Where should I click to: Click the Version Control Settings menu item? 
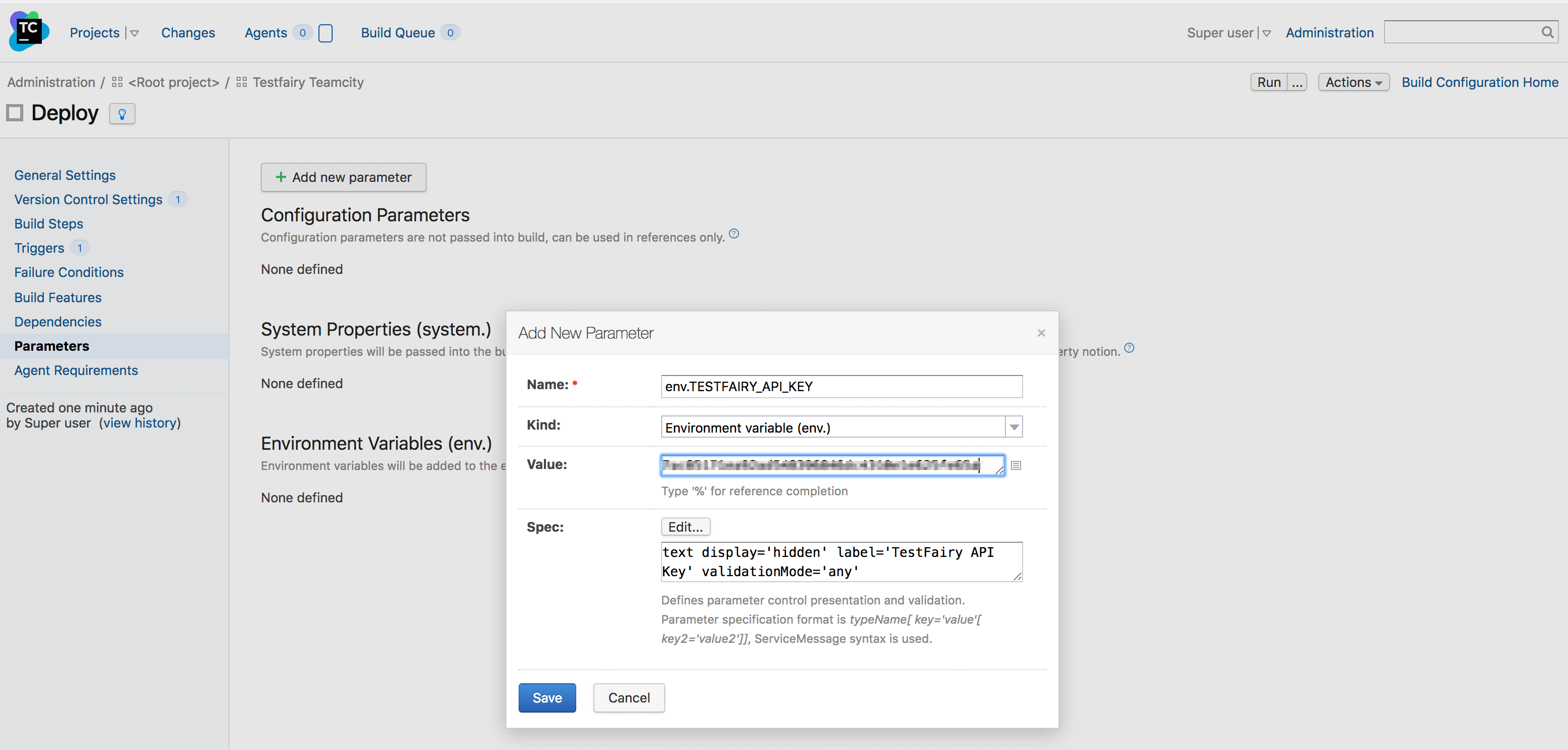pyautogui.click(x=88, y=199)
